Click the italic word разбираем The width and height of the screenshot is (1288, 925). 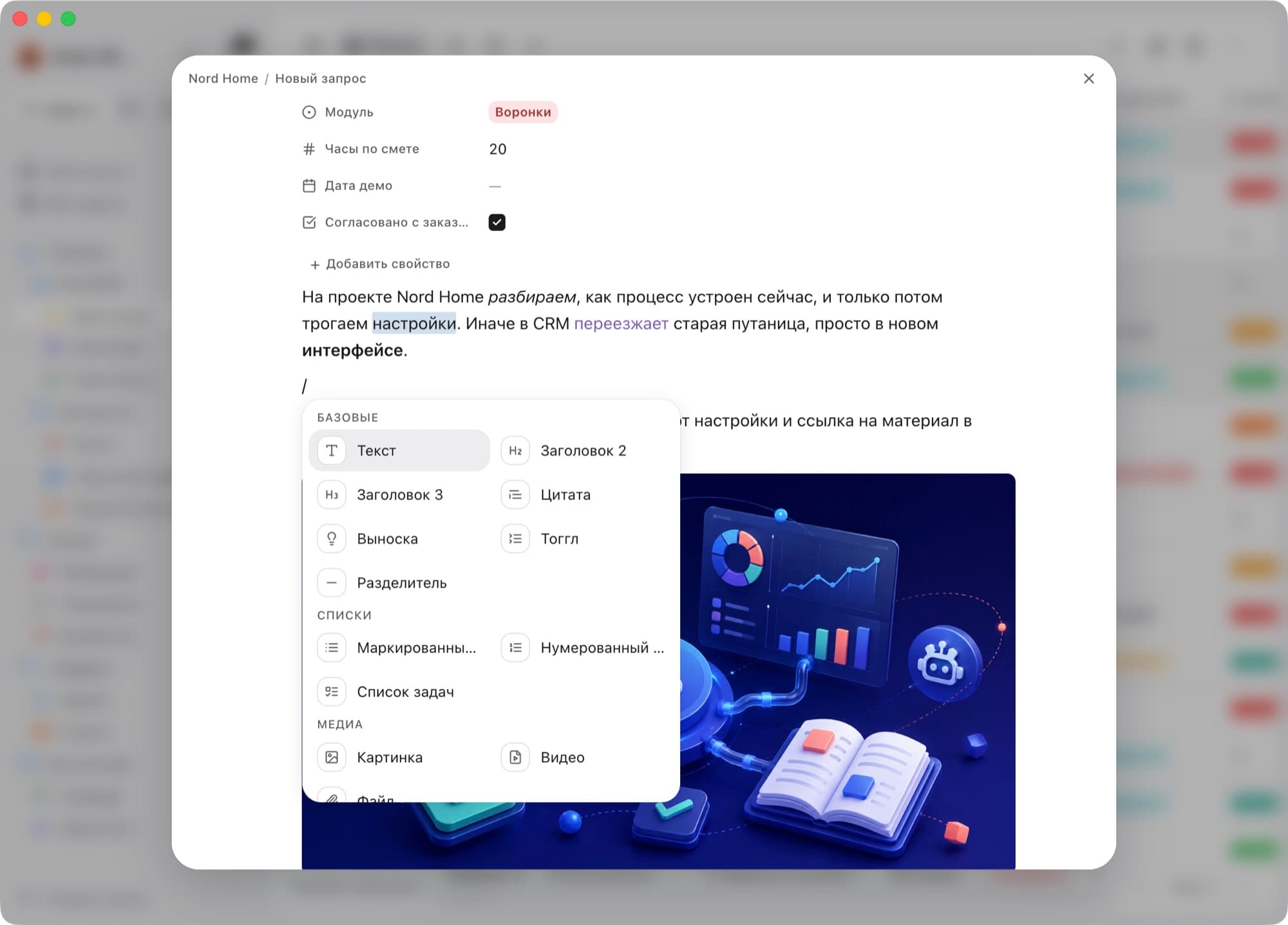pyautogui.click(x=532, y=297)
